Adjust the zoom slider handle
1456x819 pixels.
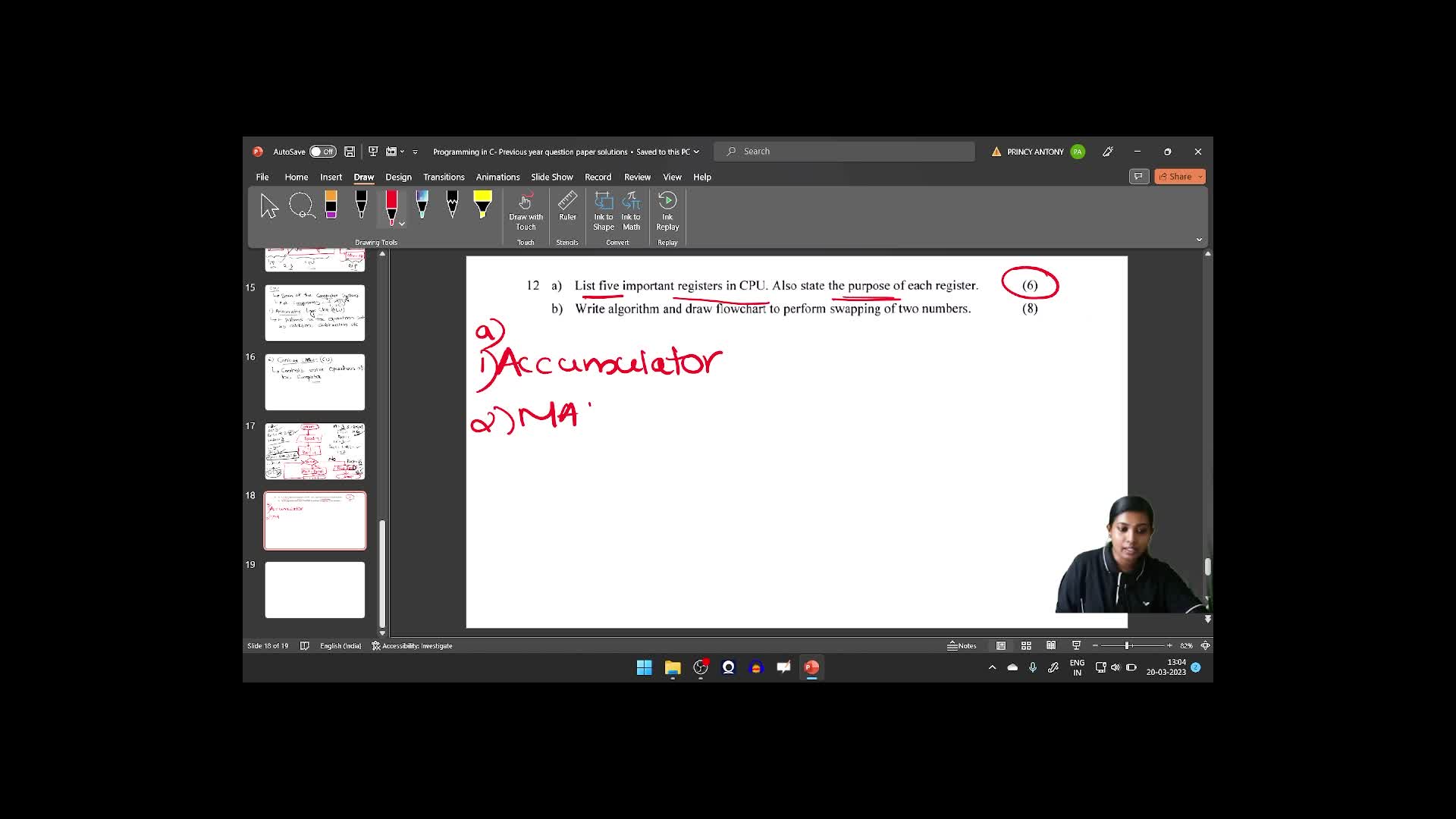(1128, 646)
